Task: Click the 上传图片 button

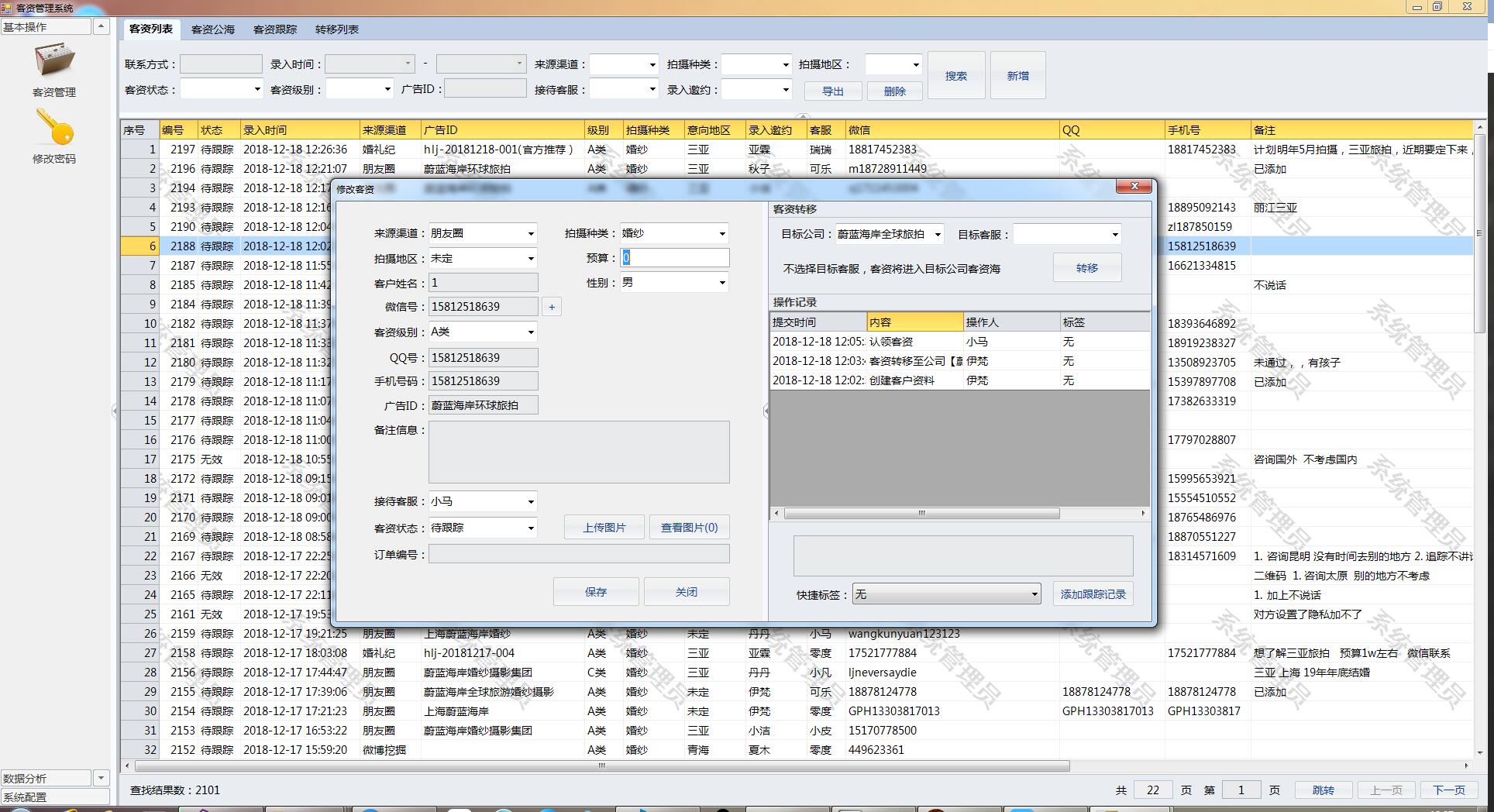Action: click(x=604, y=528)
